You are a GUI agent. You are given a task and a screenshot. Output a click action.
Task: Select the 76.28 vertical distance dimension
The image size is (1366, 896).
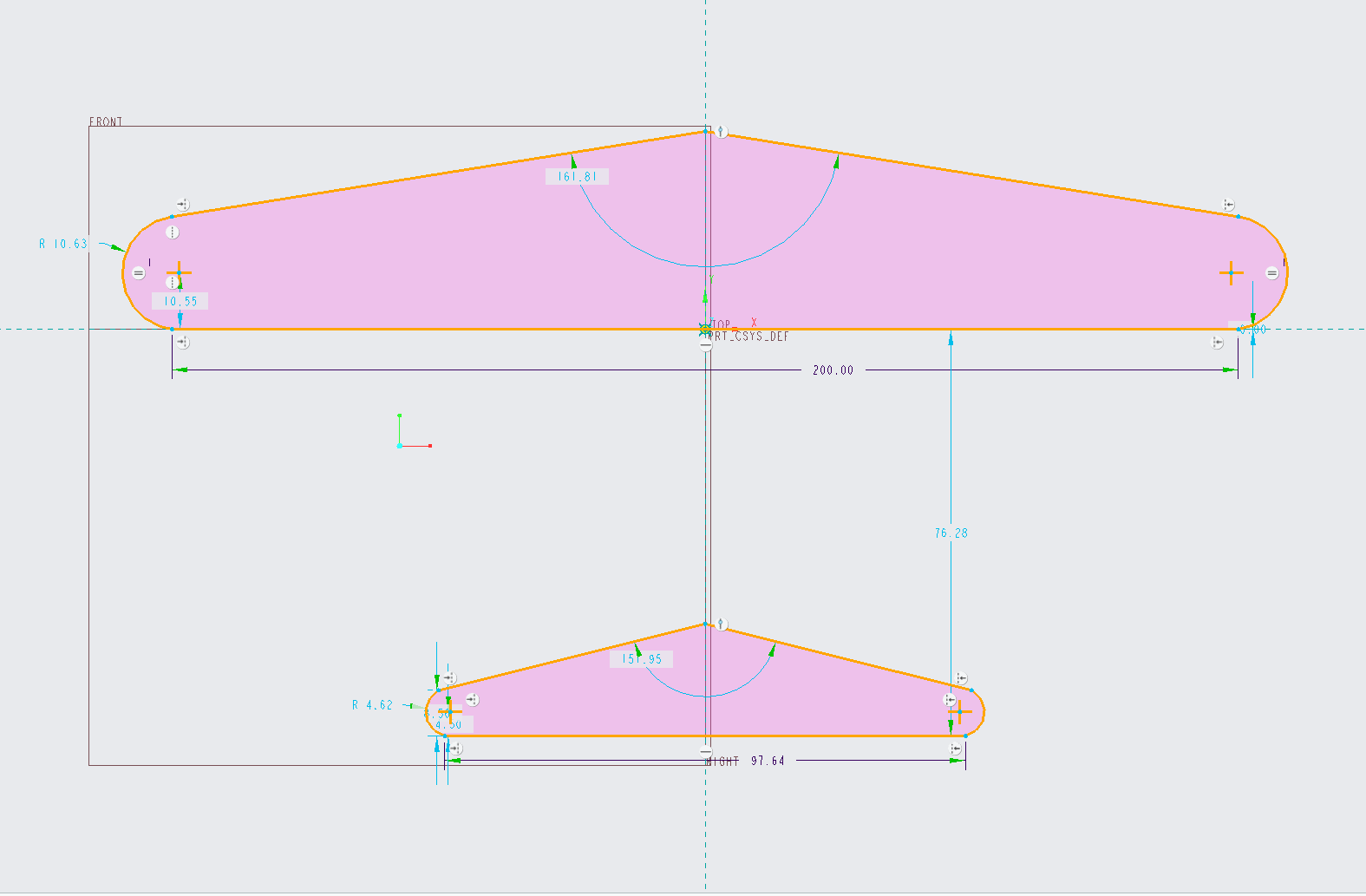coord(951,533)
